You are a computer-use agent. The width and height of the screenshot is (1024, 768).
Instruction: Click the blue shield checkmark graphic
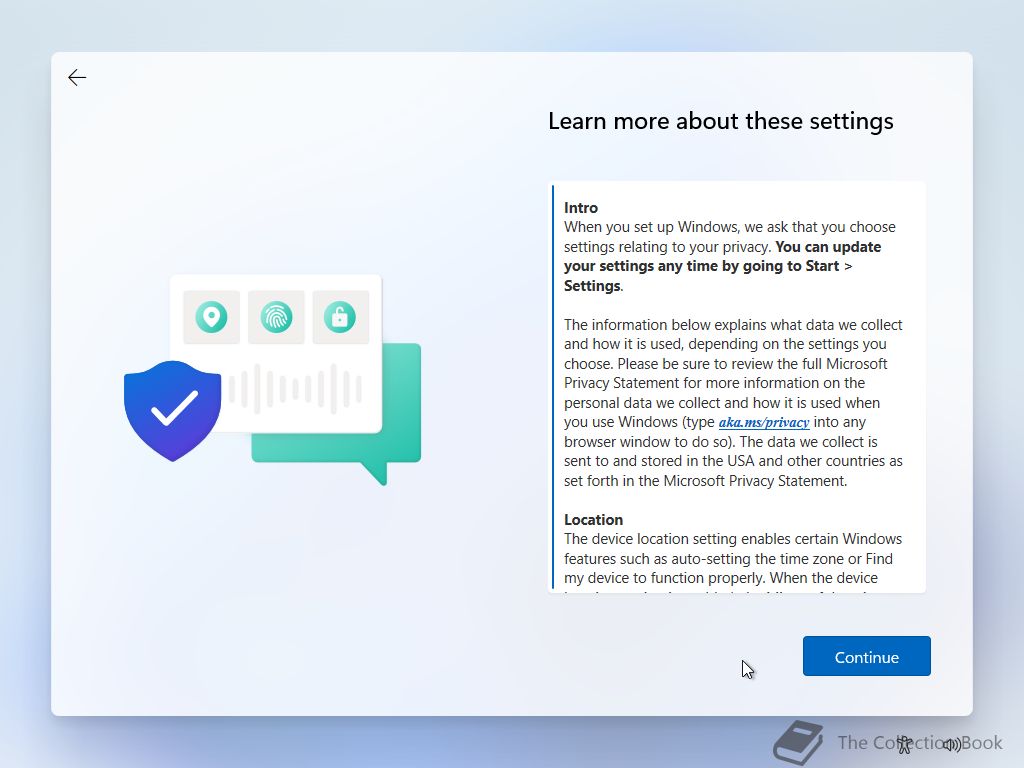(172, 411)
